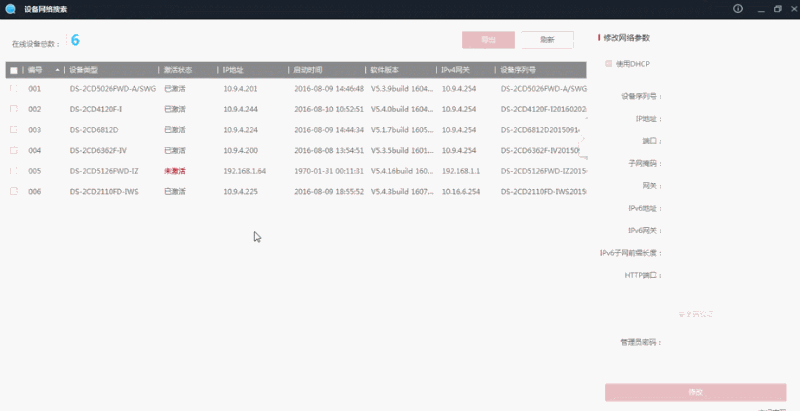Minimize the device search window
The height and width of the screenshot is (411, 800).
click(761, 9)
